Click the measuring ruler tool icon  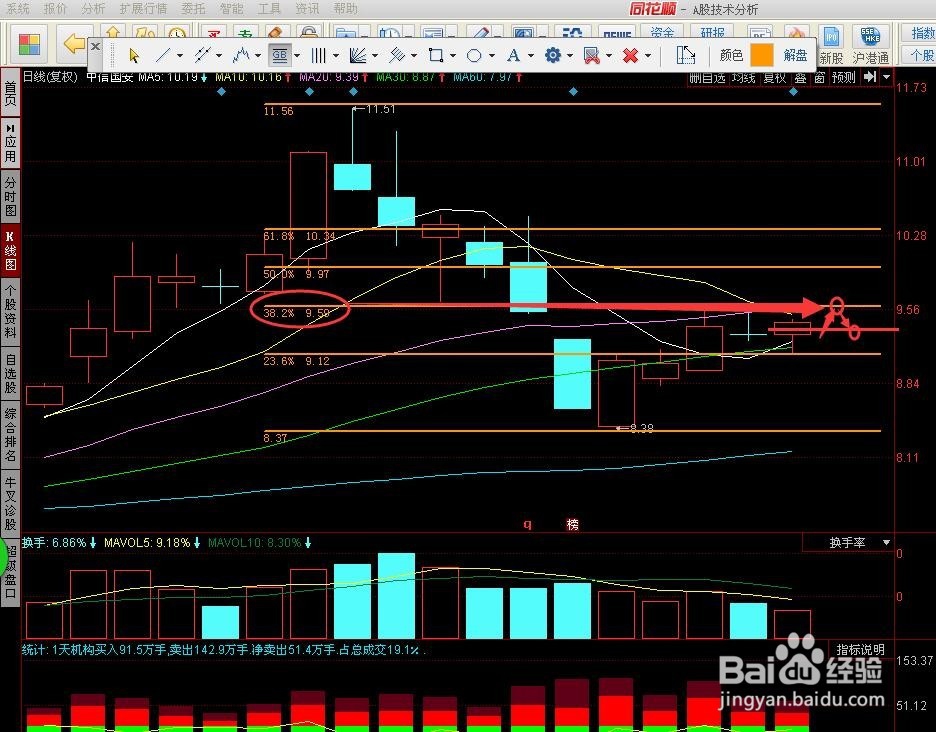point(685,56)
